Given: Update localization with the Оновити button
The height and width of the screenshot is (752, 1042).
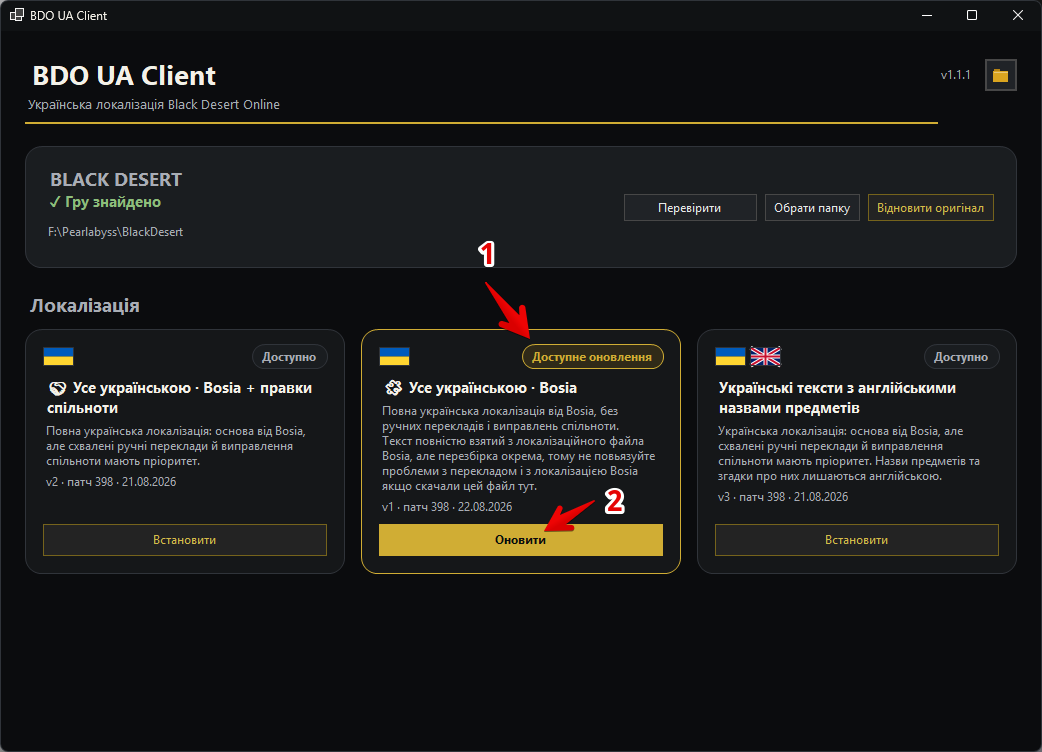Looking at the screenshot, I should 520,540.
